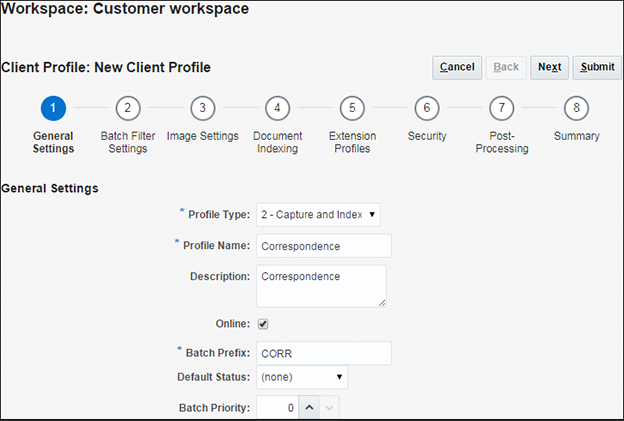This screenshot has width=624, height=421.
Task: Expand the Default Status dropdown
Action: point(302,378)
